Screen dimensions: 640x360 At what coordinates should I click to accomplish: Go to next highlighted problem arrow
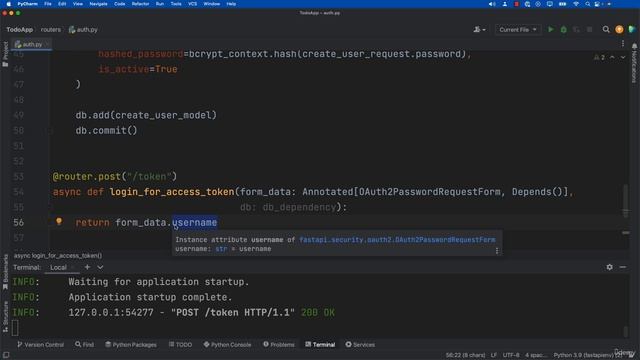pos(623,57)
